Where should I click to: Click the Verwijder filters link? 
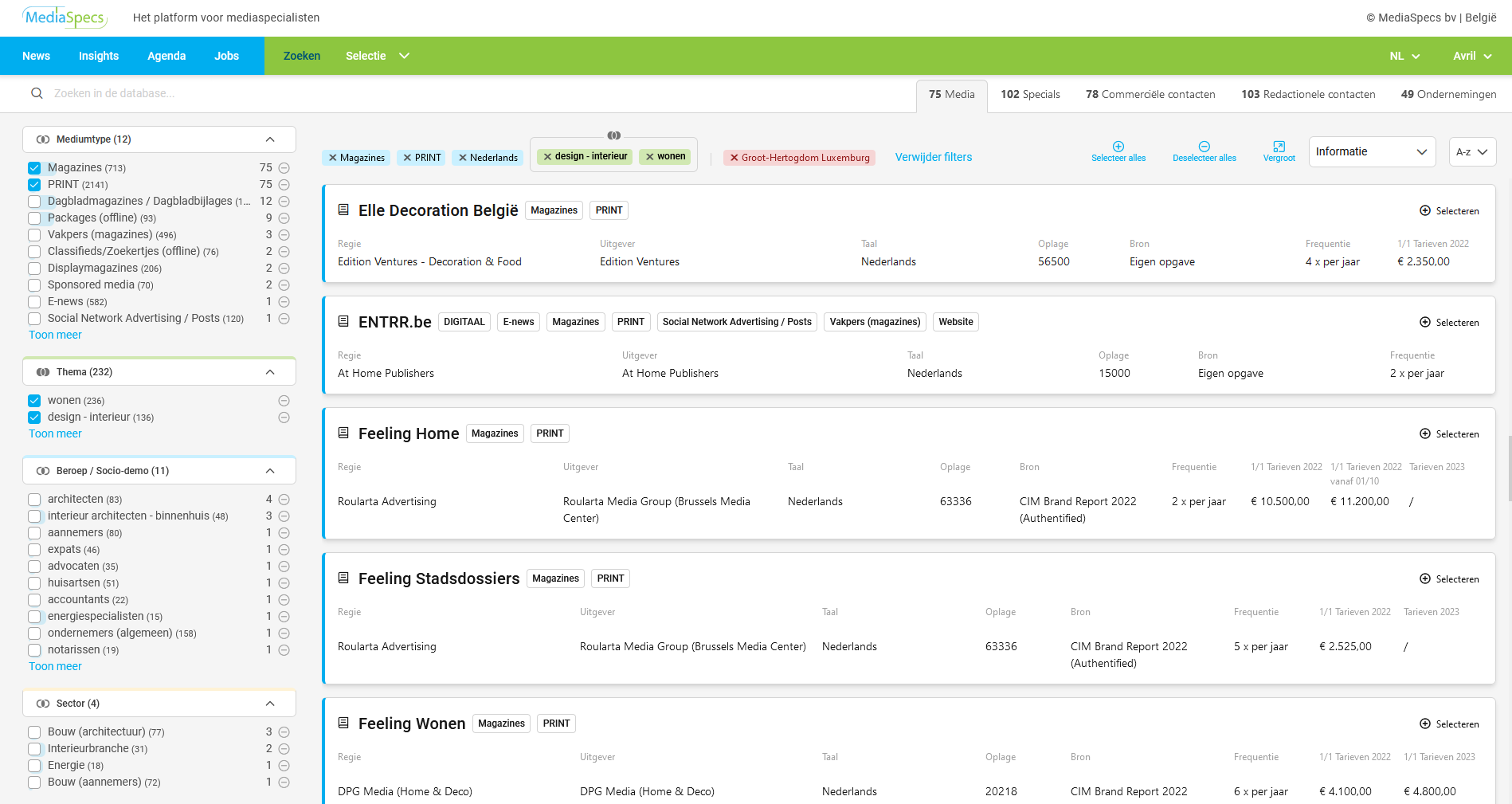point(934,157)
